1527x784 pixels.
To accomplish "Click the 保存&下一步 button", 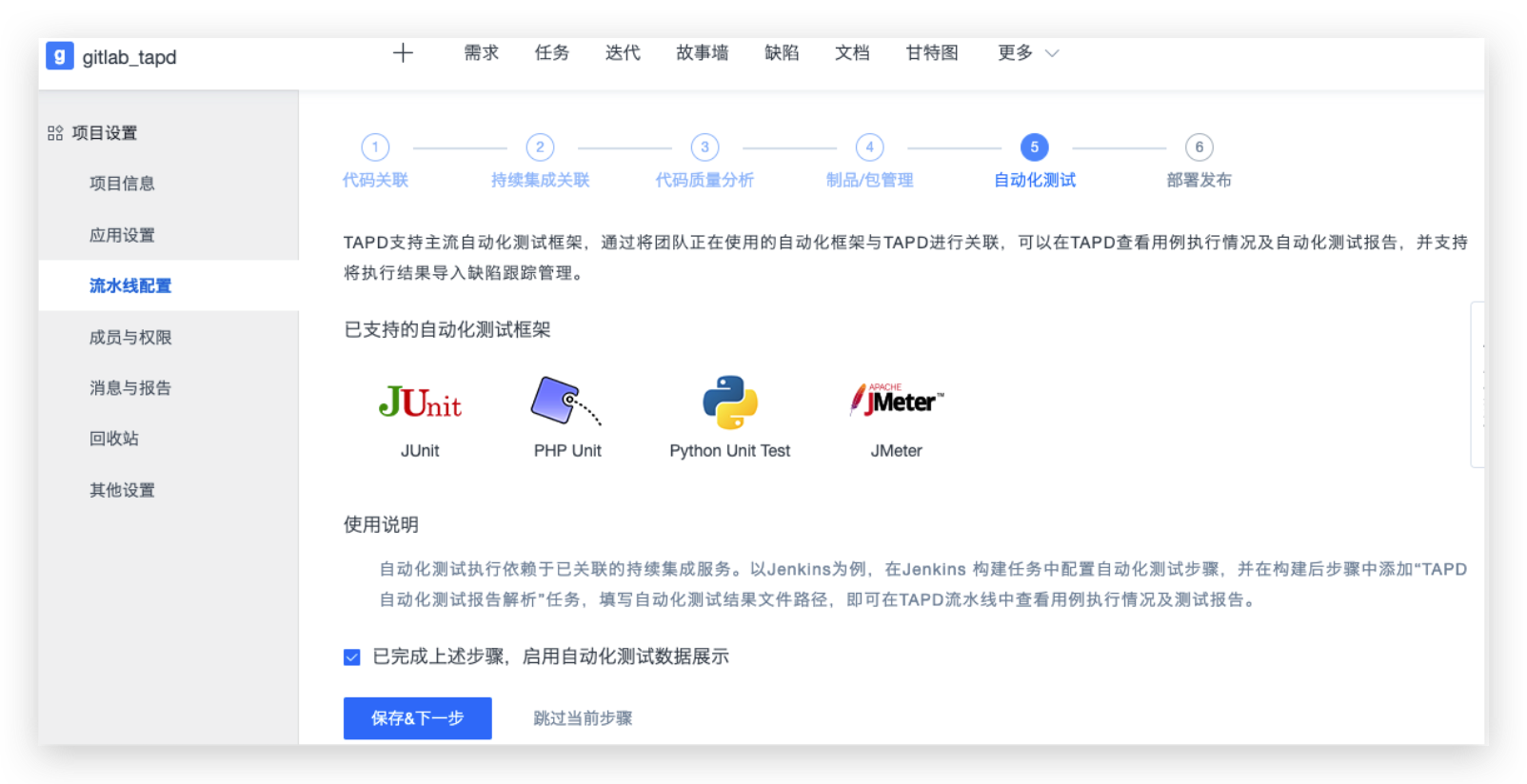I will [x=417, y=718].
